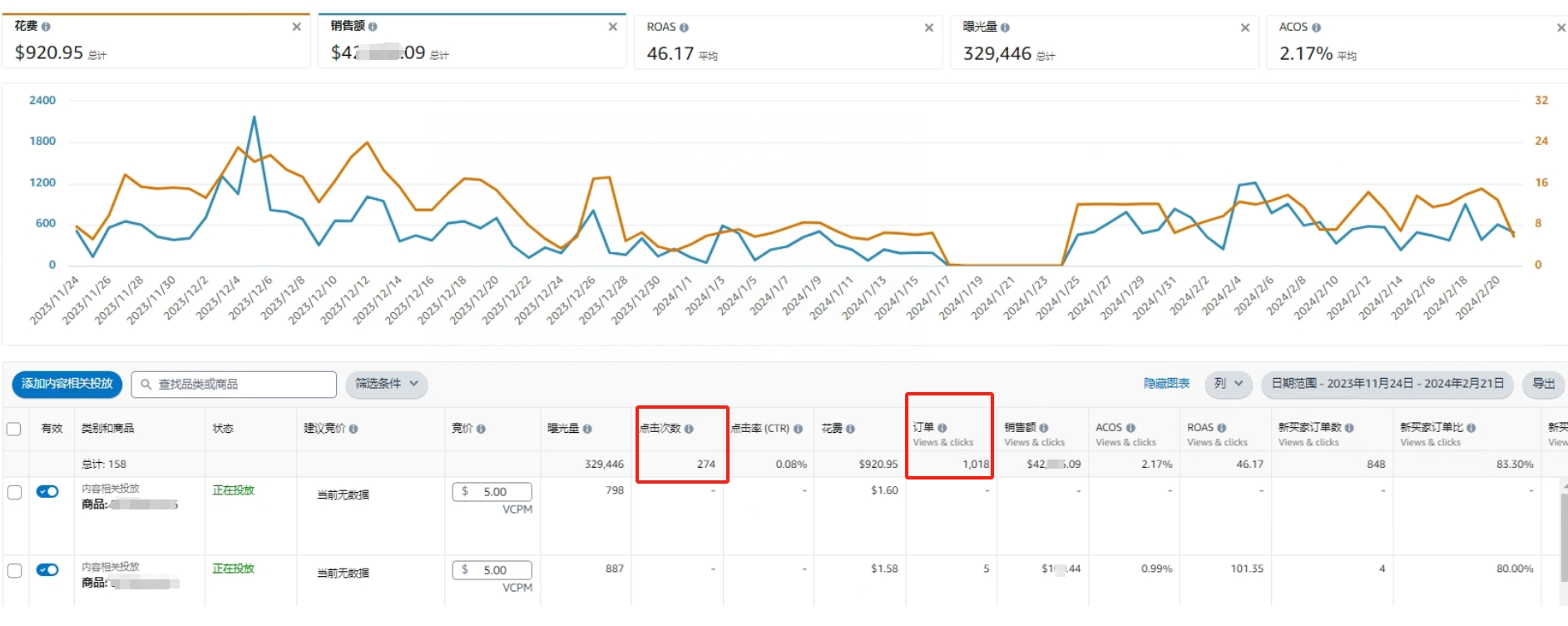Click info icon in 花费 table column header
1568x626 pixels.
(x=850, y=429)
